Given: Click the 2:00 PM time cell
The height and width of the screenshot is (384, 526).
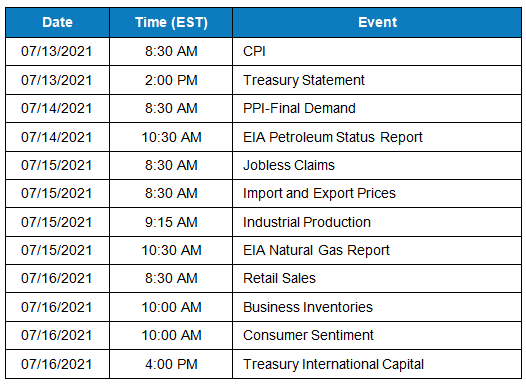Looking at the screenshot, I should (x=171, y=80).
